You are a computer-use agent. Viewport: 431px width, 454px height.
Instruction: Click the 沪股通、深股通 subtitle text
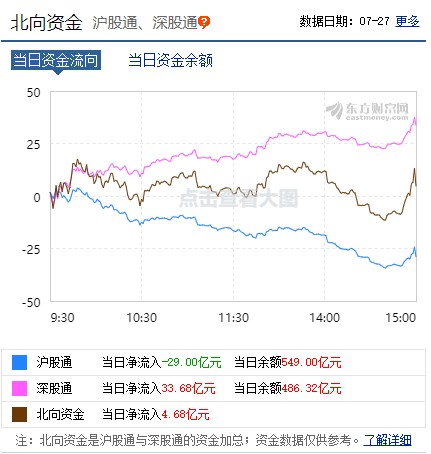pyautogui.click(x=145, y=23)
